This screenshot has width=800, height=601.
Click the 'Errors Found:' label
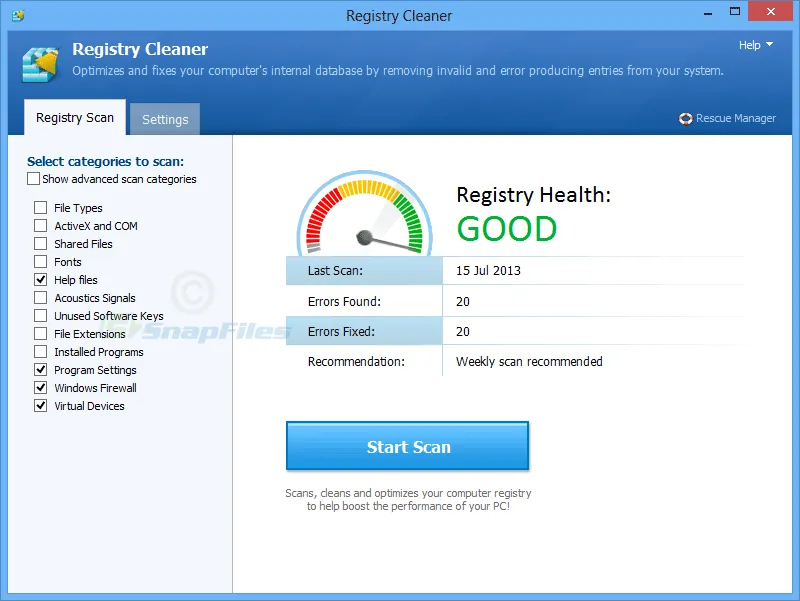pos(344,302)
